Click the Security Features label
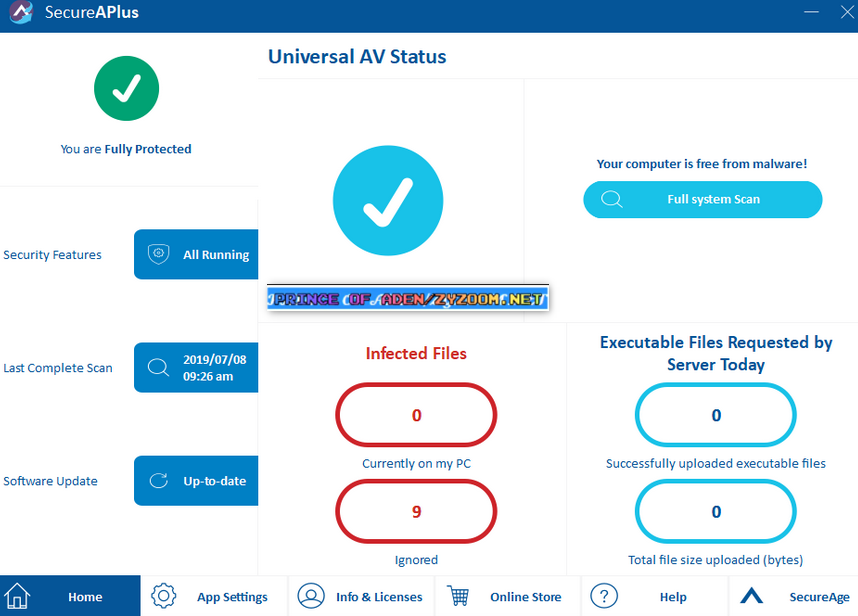Screen dimensions: 858x616 53,255
